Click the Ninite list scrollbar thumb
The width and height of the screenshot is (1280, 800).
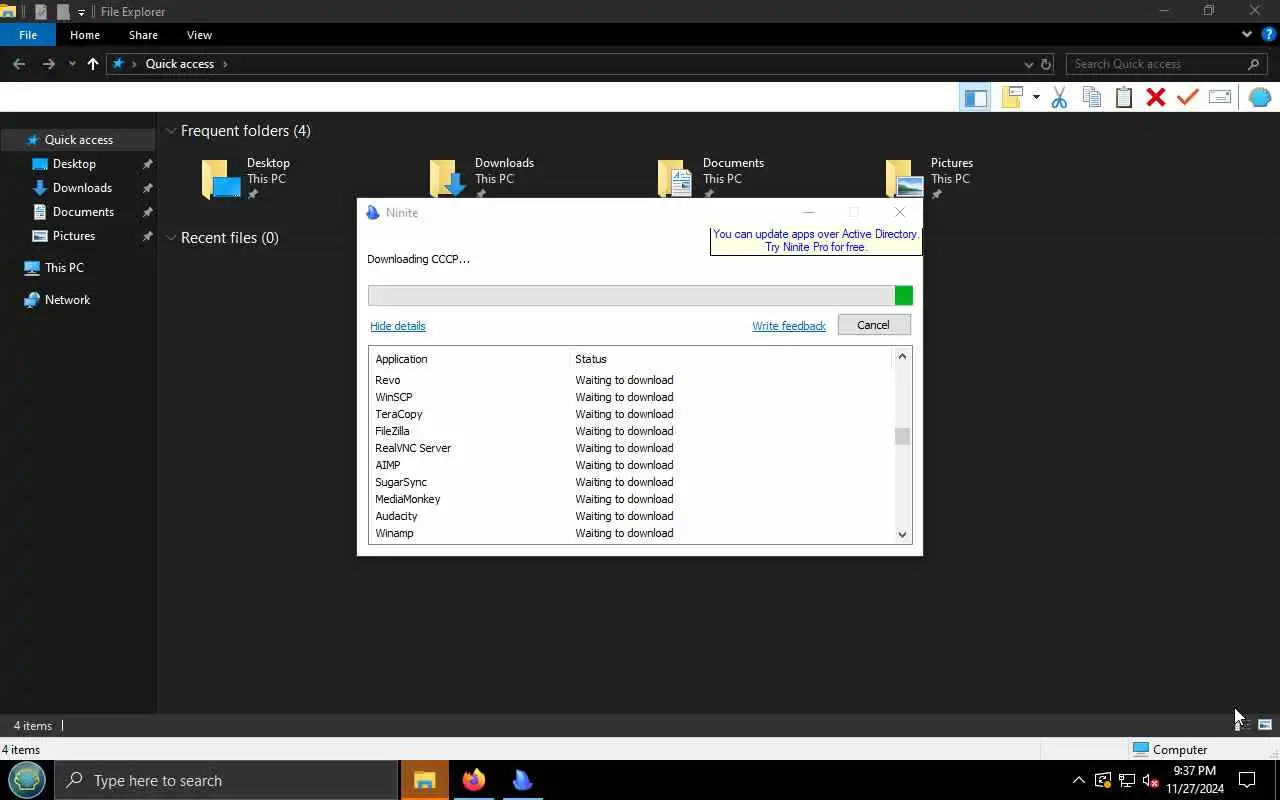[902, 436]
